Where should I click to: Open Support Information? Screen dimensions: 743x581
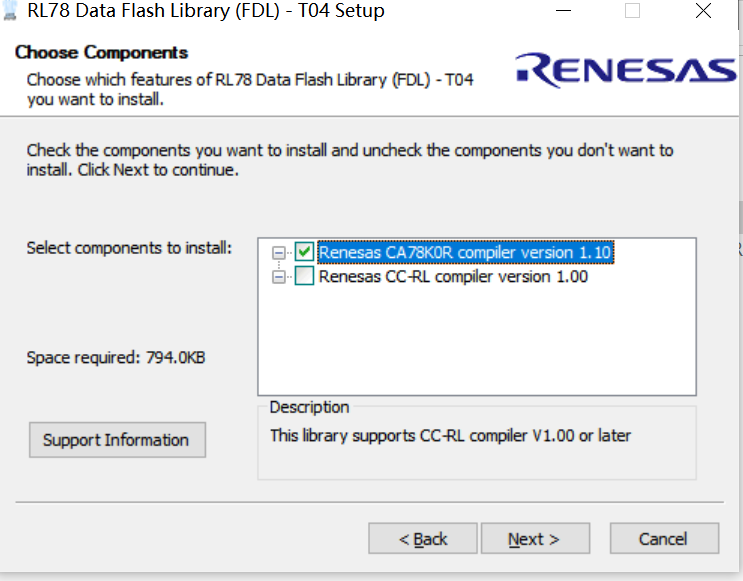[x=118, y=440]
